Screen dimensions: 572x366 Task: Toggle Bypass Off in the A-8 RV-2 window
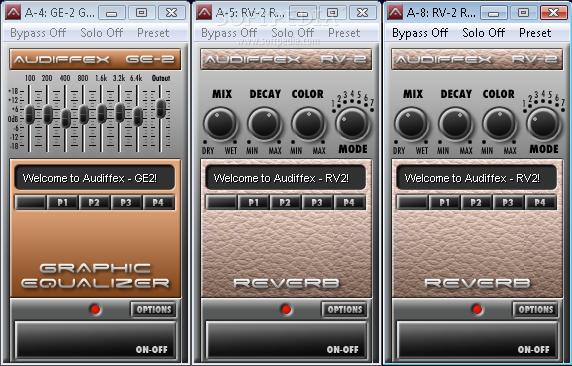tap(420, 33)
